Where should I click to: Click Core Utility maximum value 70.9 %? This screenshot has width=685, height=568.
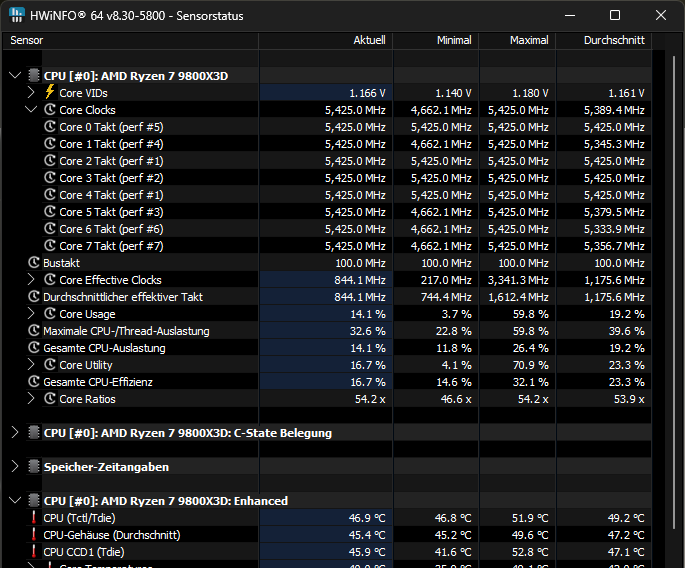pyautogui.click(x=530, y=365)
